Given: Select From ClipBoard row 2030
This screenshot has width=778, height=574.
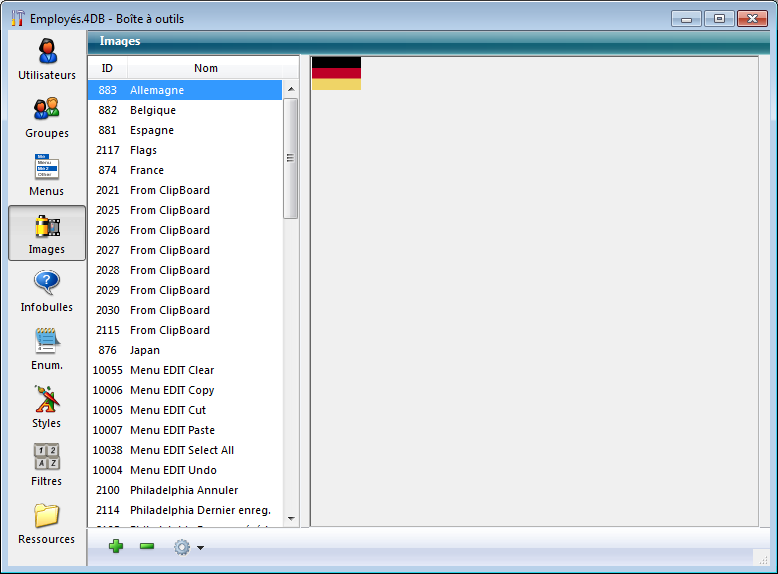Looking at the screenshot, I should pos(185,310).
